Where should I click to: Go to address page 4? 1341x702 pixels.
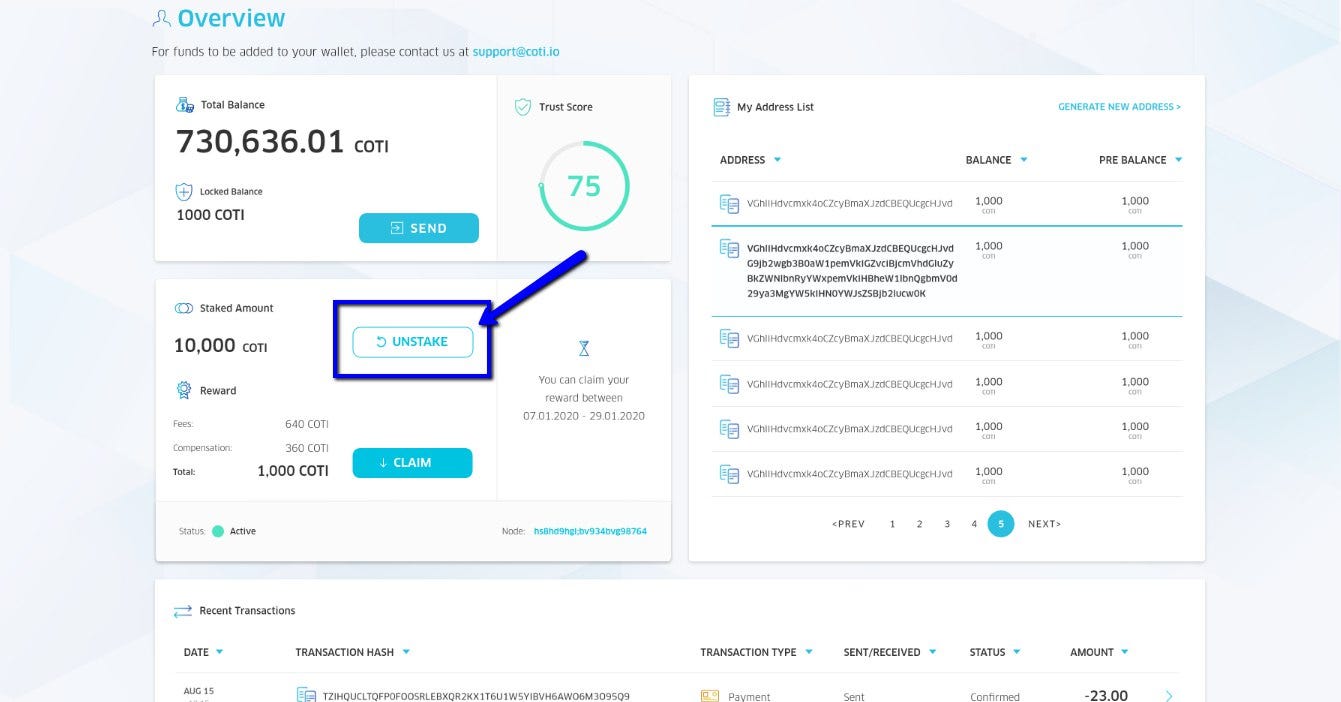coord(974,524)
